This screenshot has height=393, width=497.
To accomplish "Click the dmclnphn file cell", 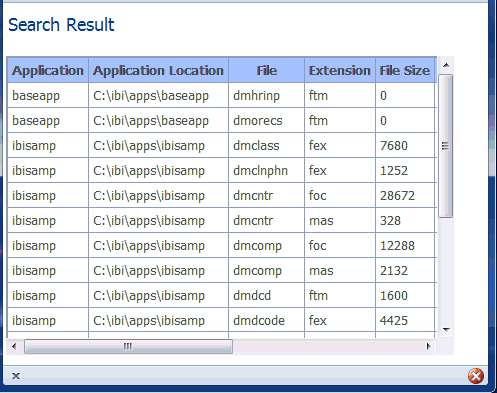I will tap(266, 171).
